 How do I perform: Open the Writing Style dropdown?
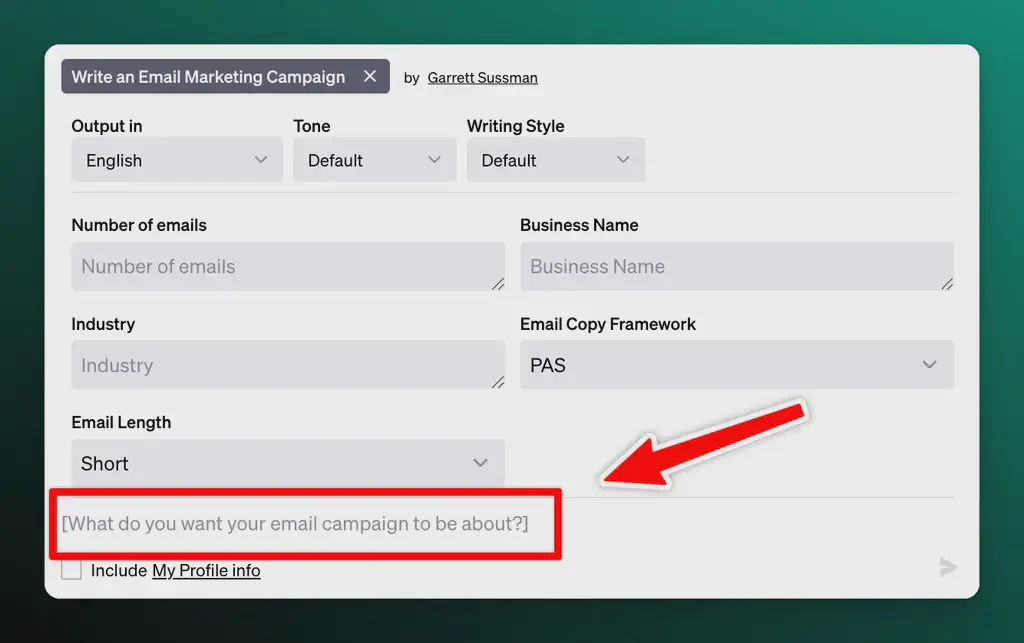tap(556, 160)
